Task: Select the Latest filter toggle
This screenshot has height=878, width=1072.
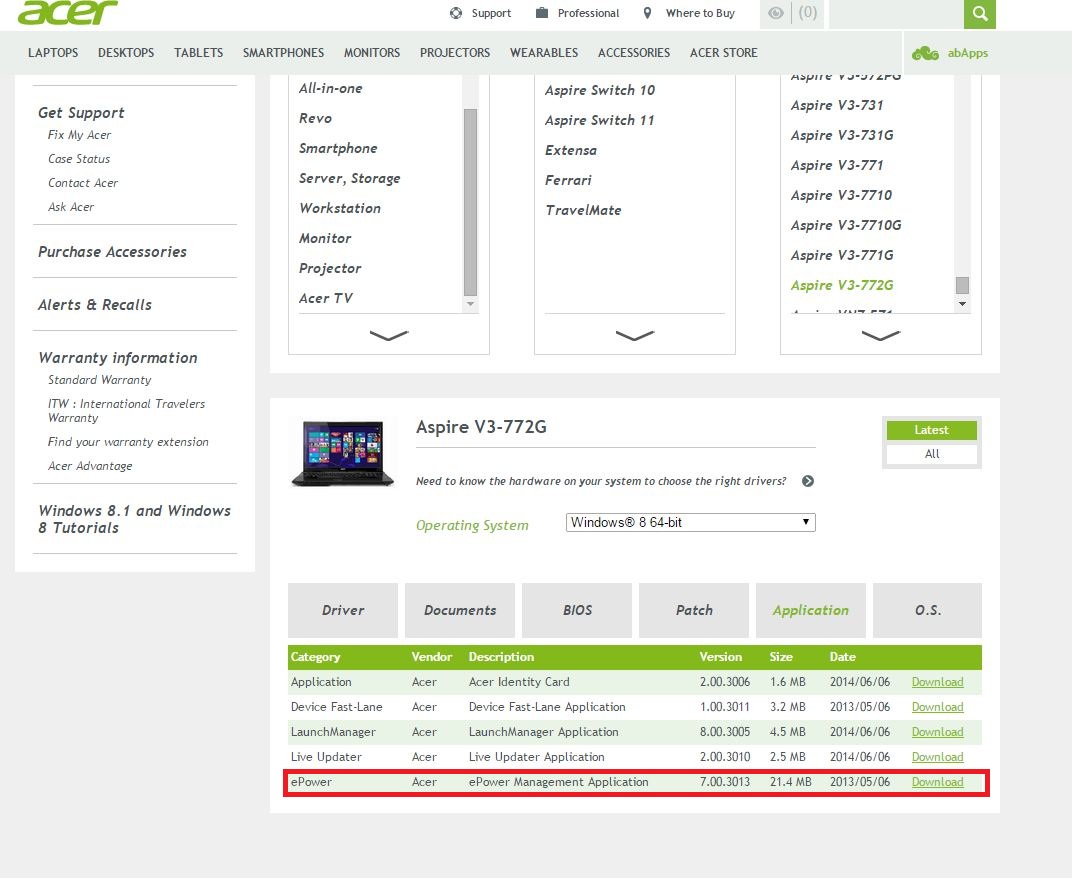Action: coord(931,430)
